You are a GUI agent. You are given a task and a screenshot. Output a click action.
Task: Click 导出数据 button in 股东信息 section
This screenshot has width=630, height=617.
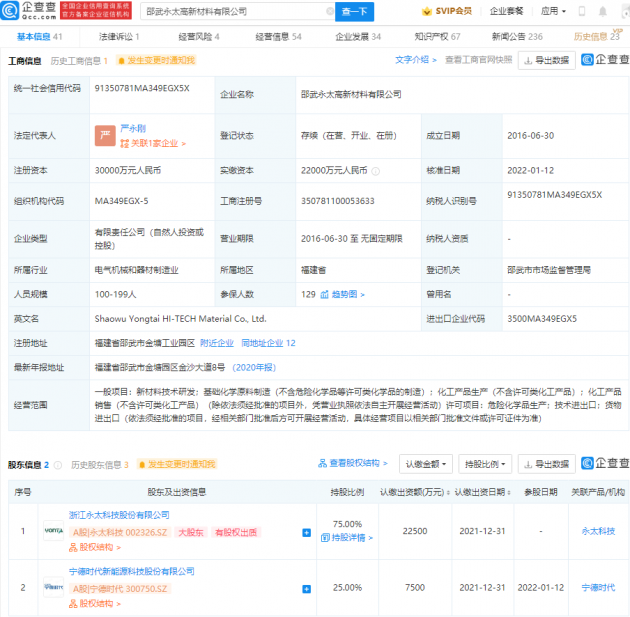(x=546, y=464)
